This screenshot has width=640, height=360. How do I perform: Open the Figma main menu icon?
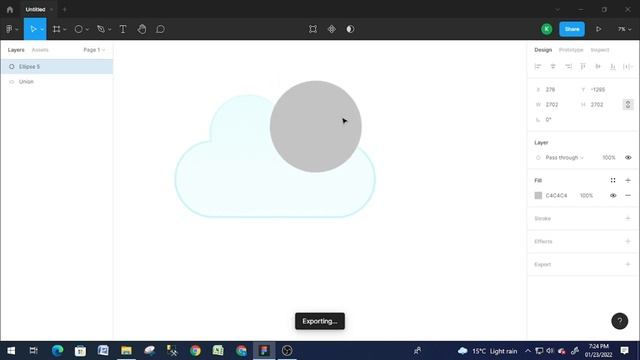click(9, 29)
